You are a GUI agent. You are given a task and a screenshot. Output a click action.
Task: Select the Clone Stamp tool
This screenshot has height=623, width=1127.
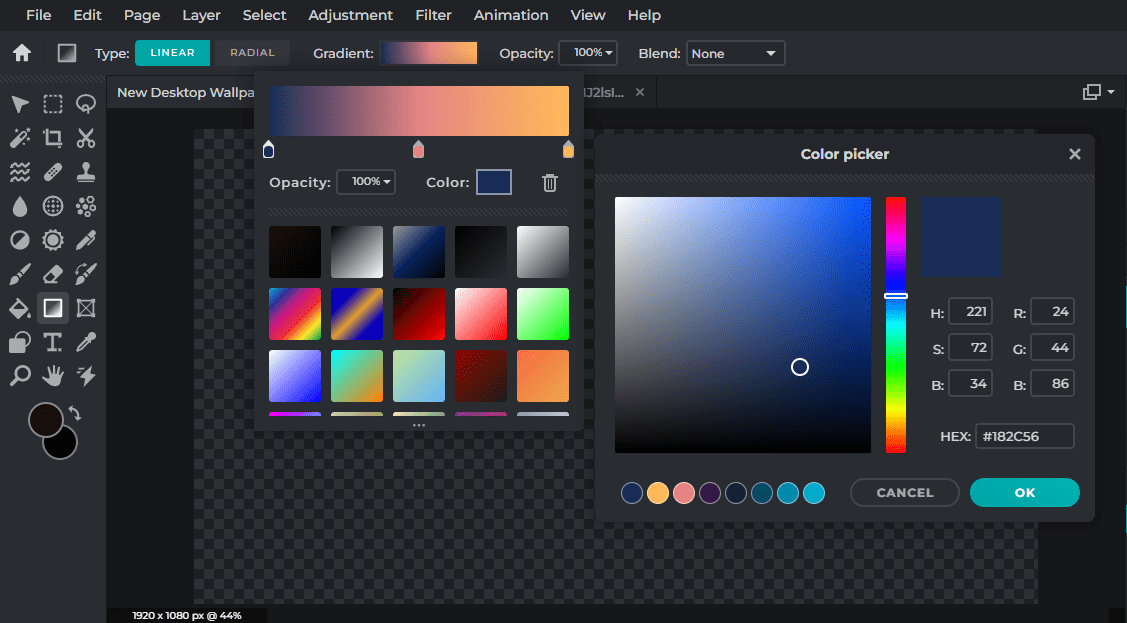[86, 172]
